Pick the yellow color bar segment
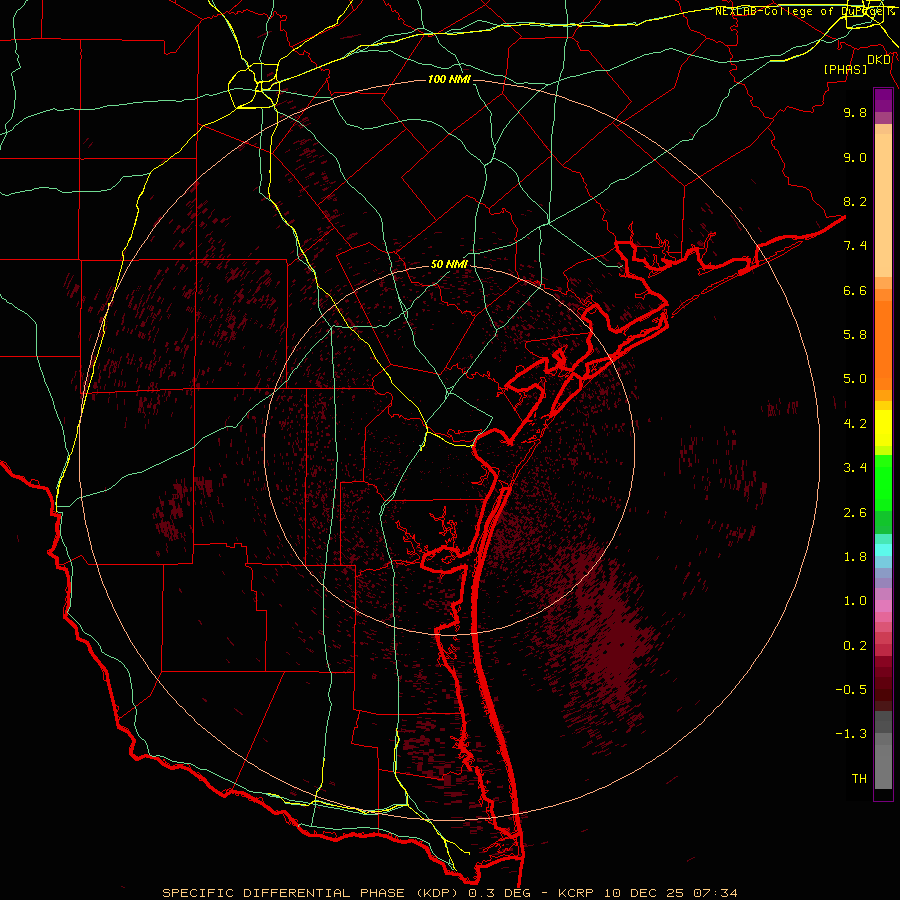900x900 pixels. pos(883,428)
